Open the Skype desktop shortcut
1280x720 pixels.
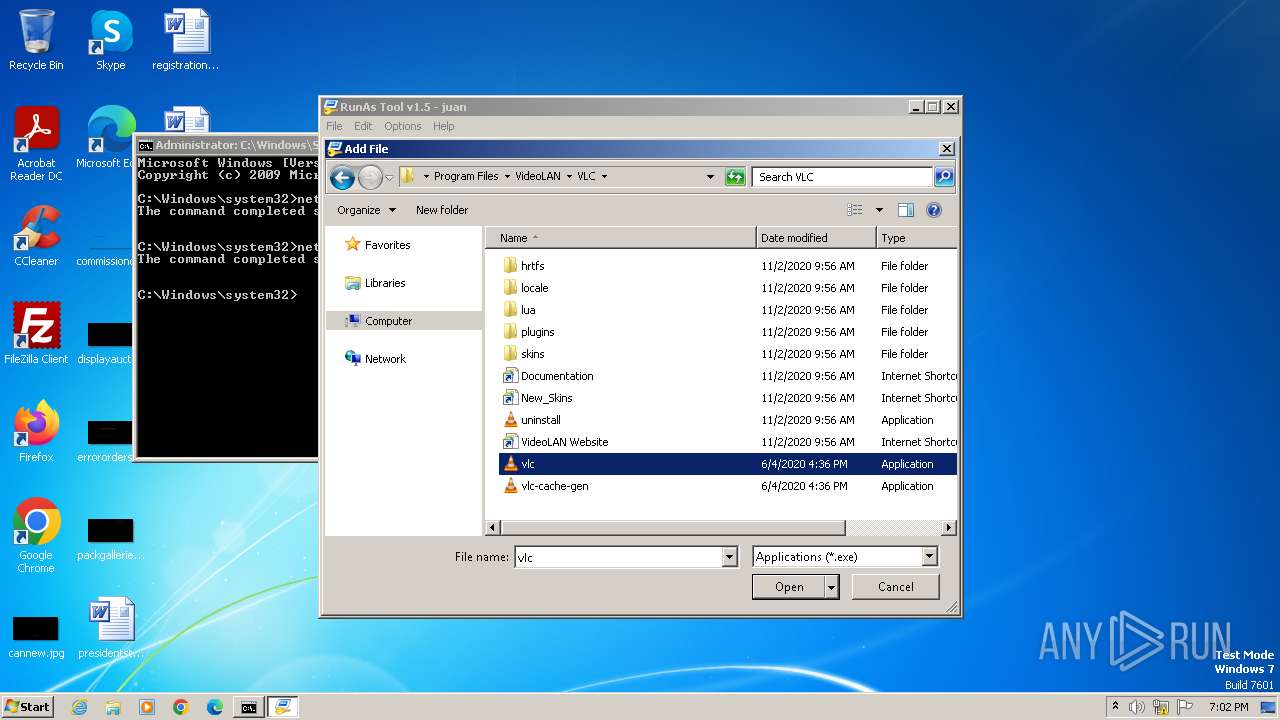click(110, 40)
